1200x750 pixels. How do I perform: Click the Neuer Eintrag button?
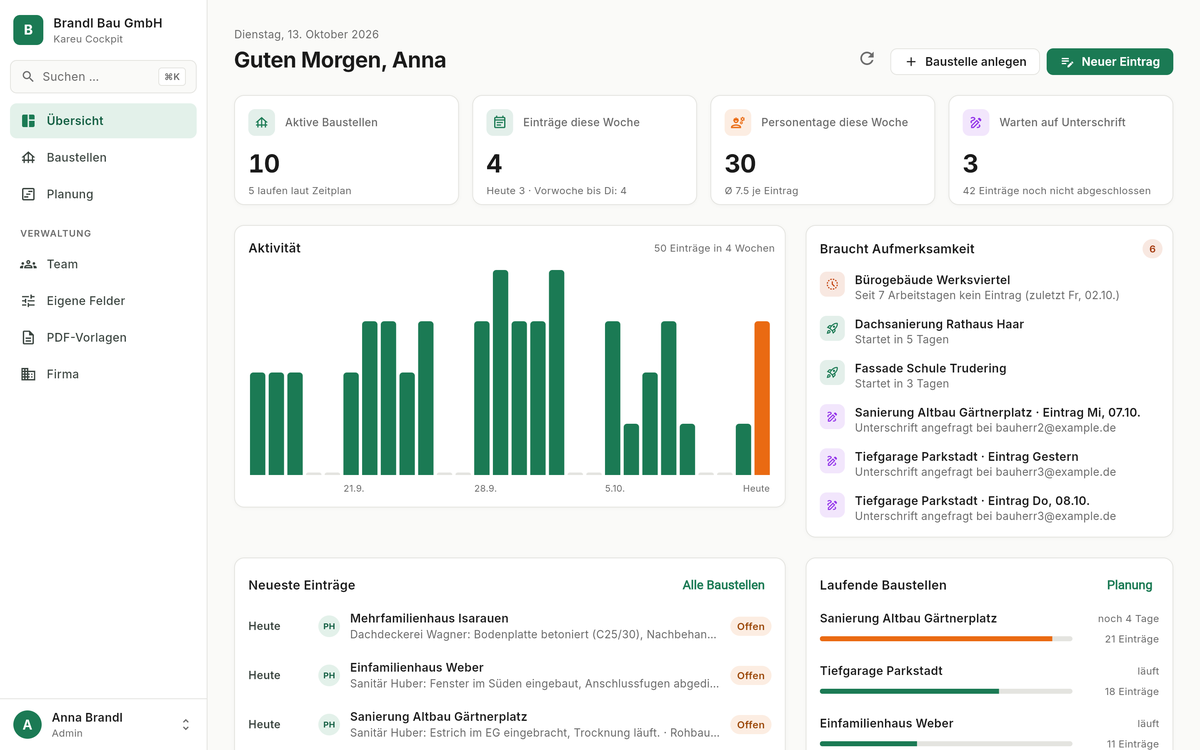click(1110, 62)
